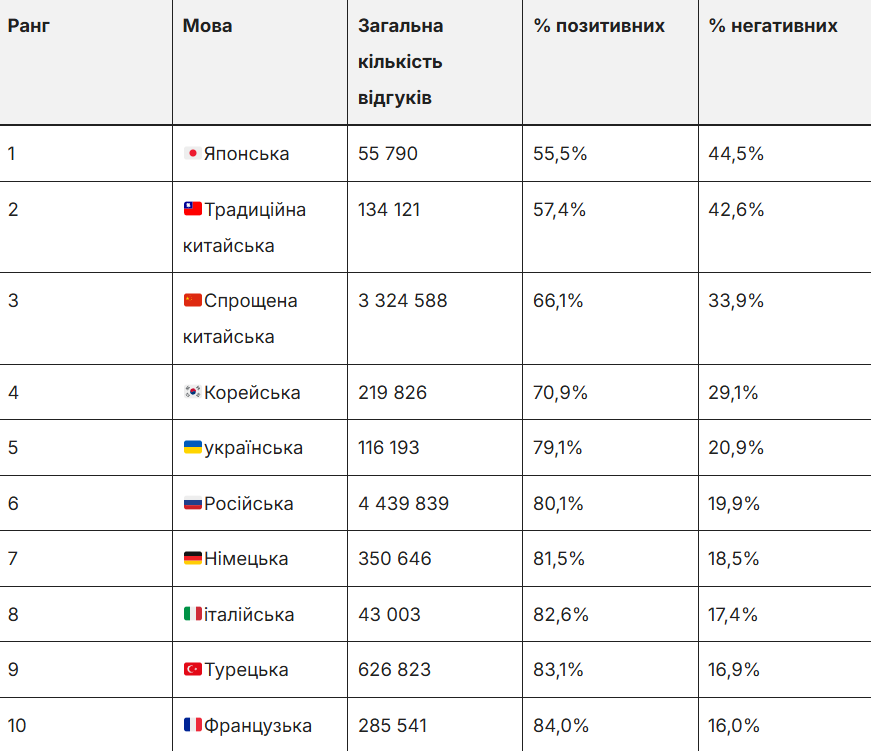Click the 'Загальна кількість відгуків' header
871x751 pixels.
tap(400, 62)
